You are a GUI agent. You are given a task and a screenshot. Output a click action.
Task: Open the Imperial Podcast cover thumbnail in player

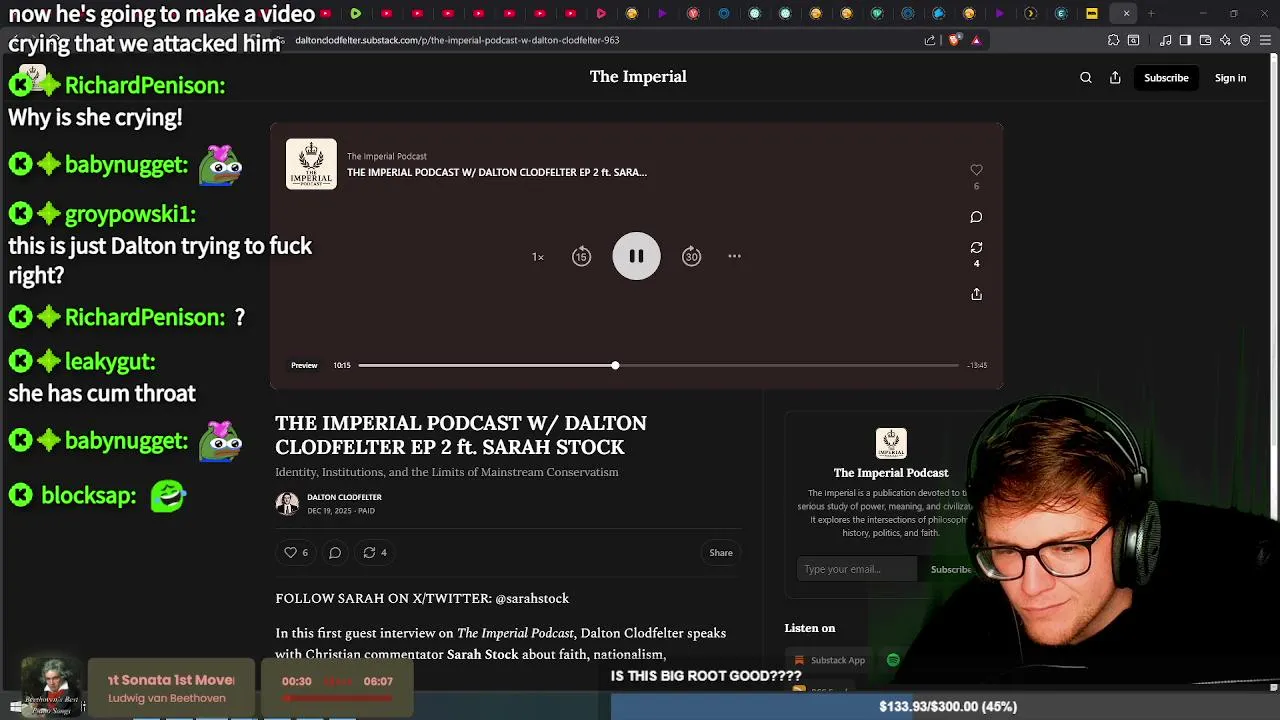[x=311, y=164]
